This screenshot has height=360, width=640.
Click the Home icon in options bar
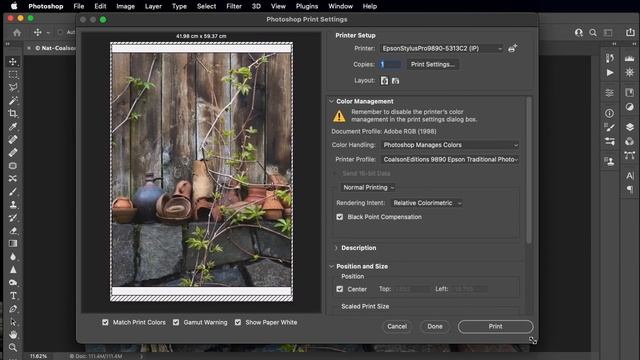[x=17, y=33]
